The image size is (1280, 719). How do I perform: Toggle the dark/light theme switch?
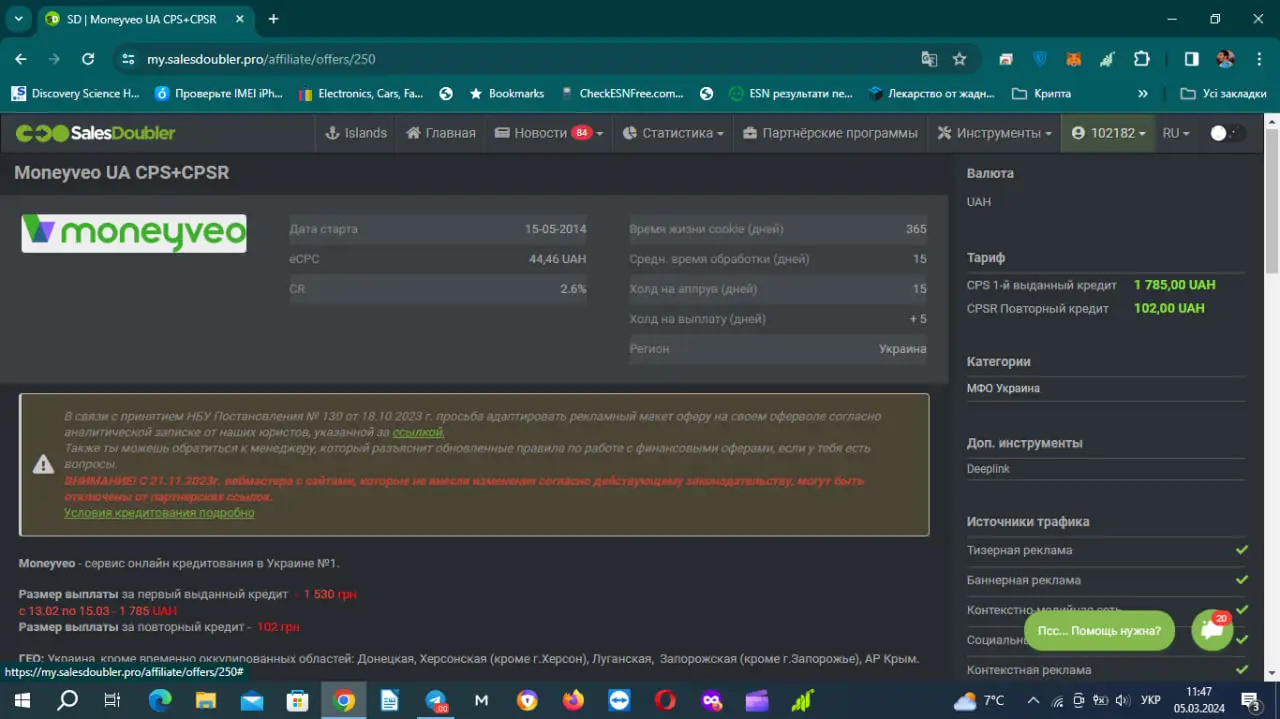(1227, 133)
